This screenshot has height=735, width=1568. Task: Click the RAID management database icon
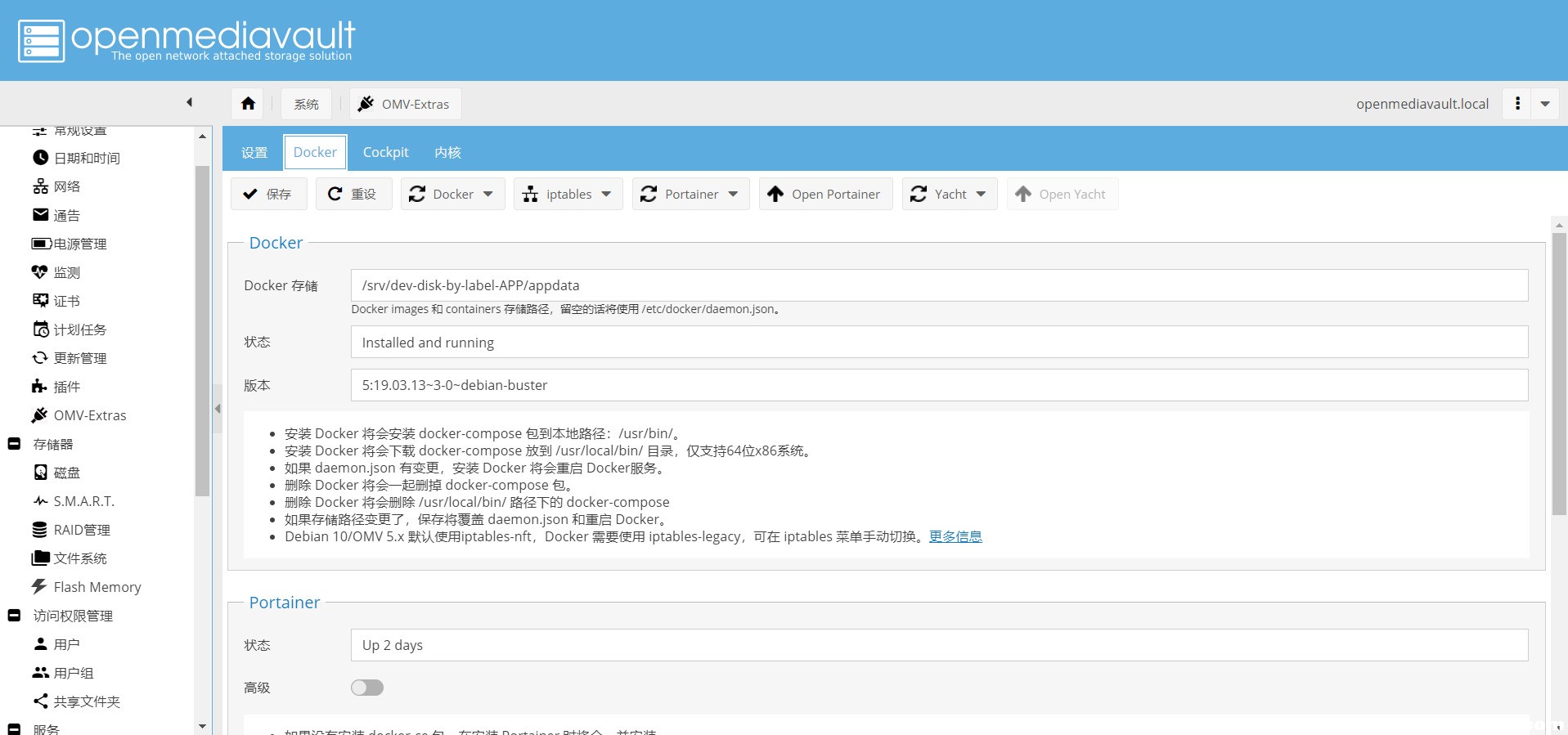[x=39, y=530]
